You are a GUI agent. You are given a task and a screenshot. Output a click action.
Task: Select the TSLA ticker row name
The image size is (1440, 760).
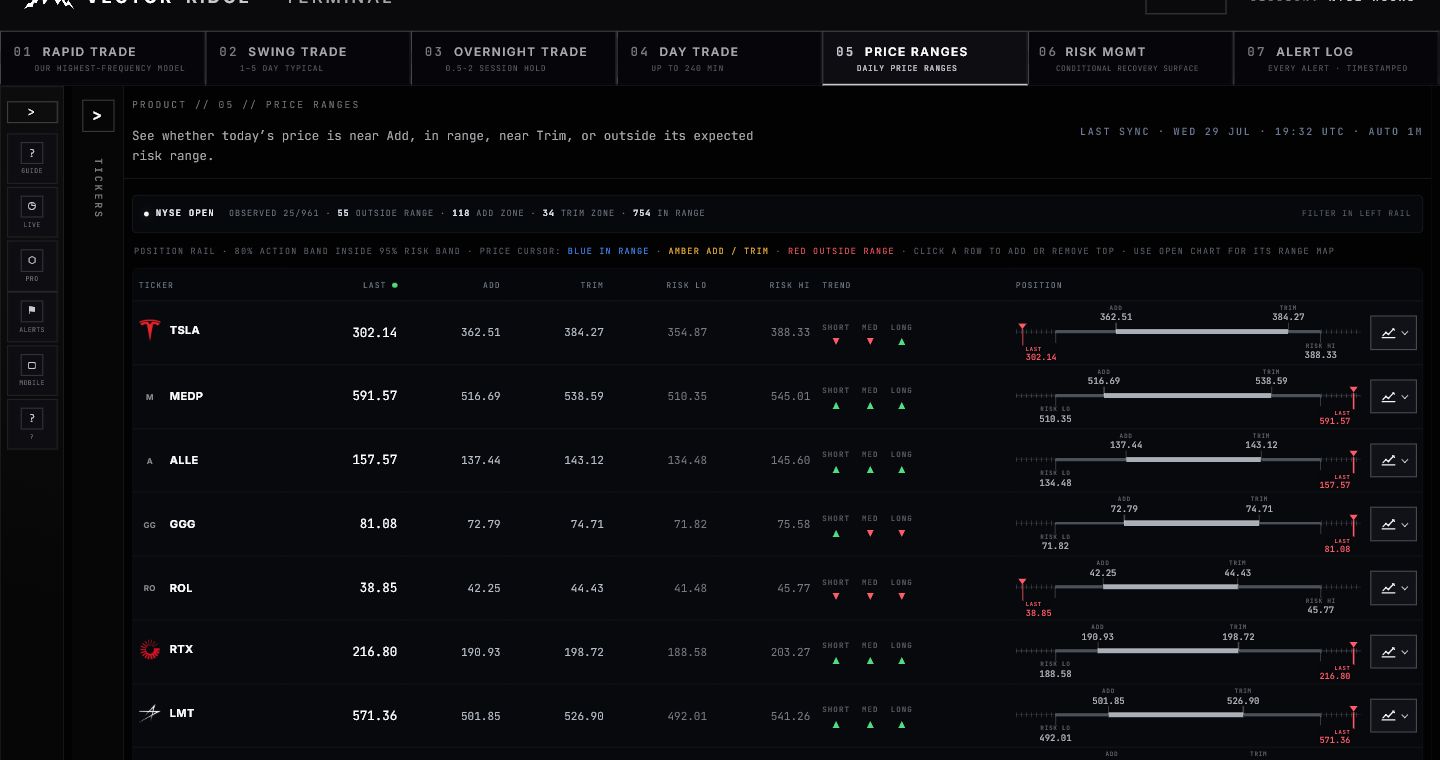click(184, 330)
